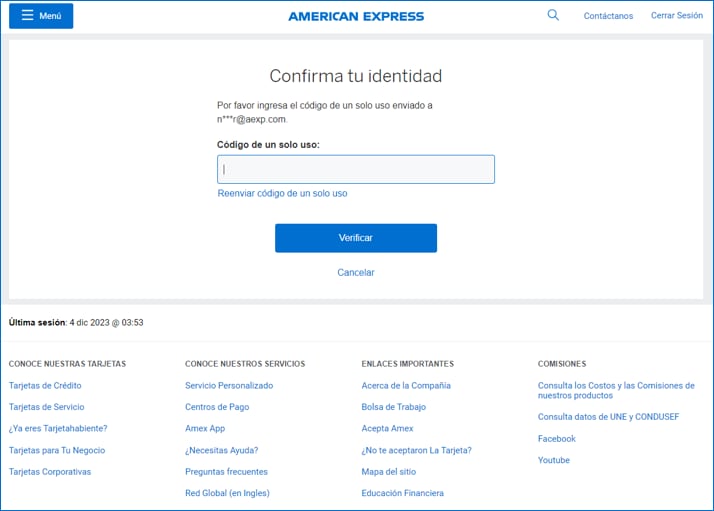
Task: Select Tarjetas Corporativas link
Action: point(50,471)
